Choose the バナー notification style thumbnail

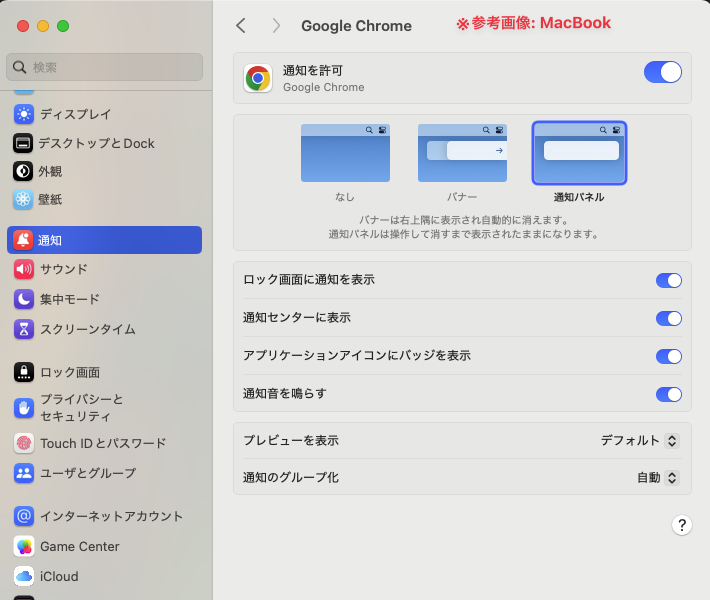pos(462,153)
